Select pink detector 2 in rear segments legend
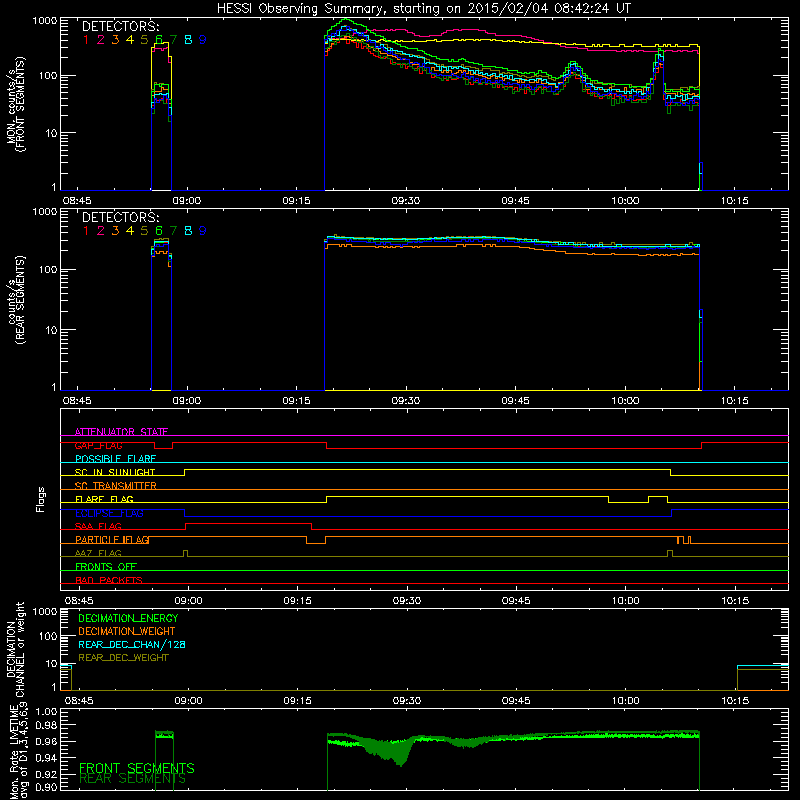This screenshot has height=800, width=800. [x=101, y=231]
